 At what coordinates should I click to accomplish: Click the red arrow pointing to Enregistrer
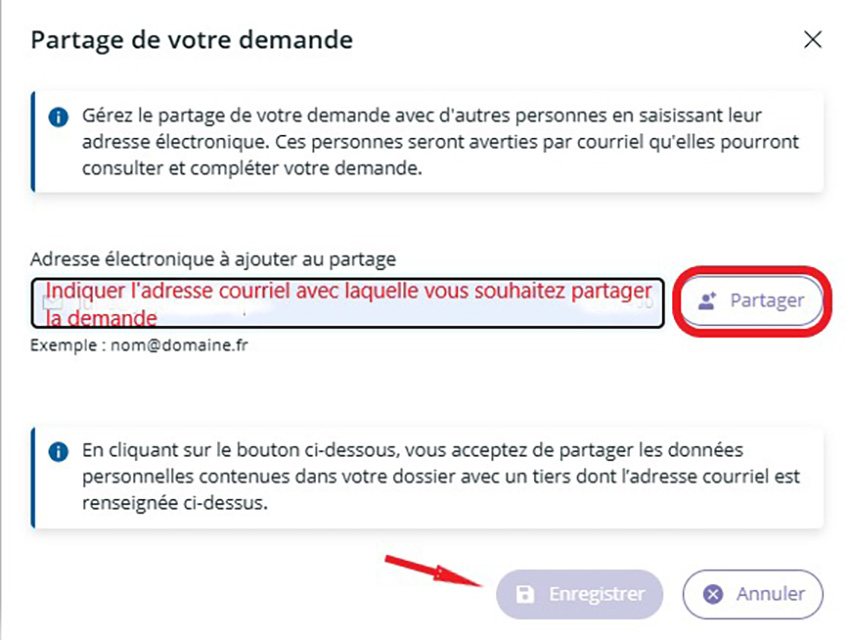tap(434, 571)
